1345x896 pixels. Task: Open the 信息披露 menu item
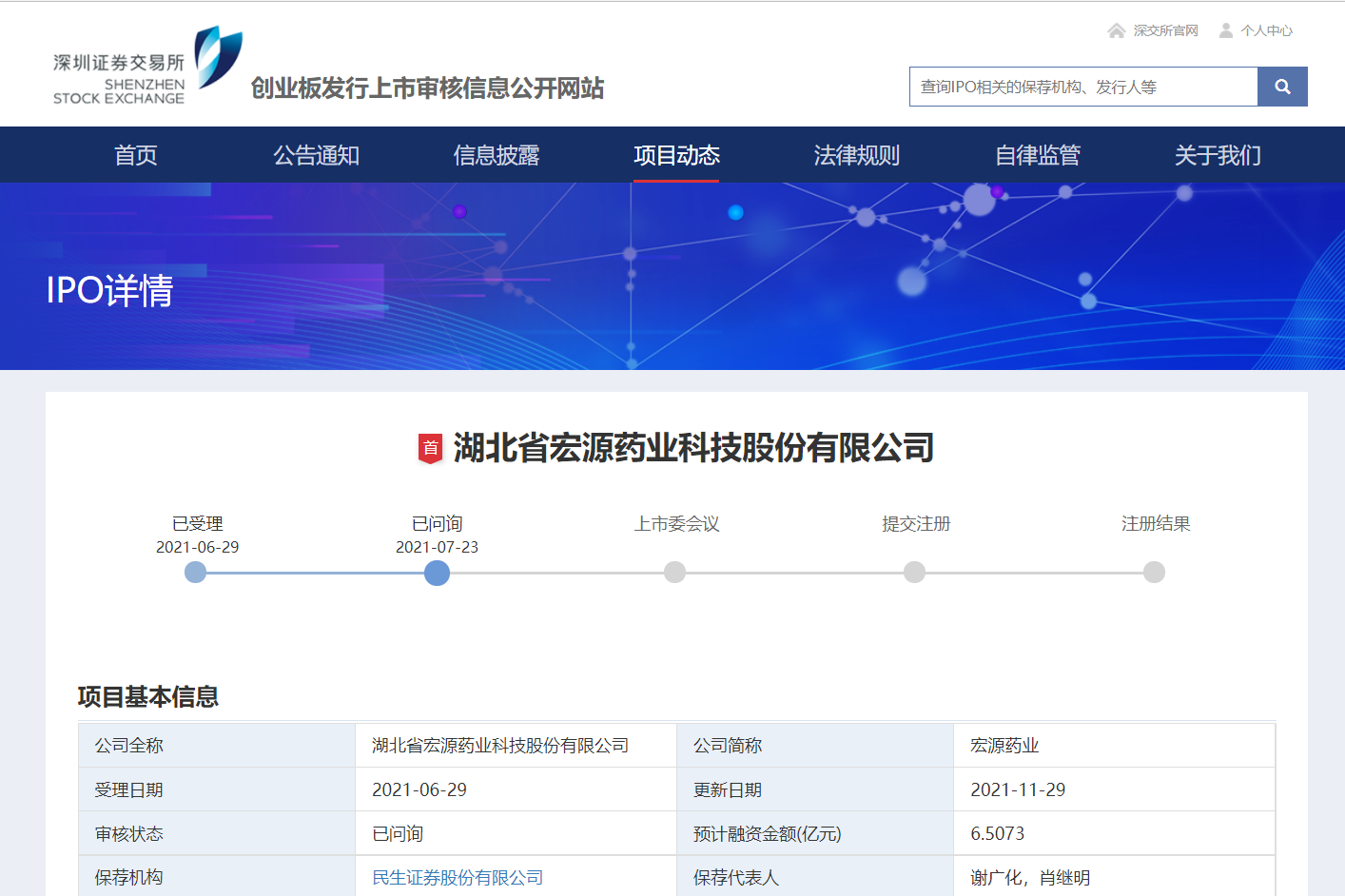pyautogui.click(x=497, y=155)
